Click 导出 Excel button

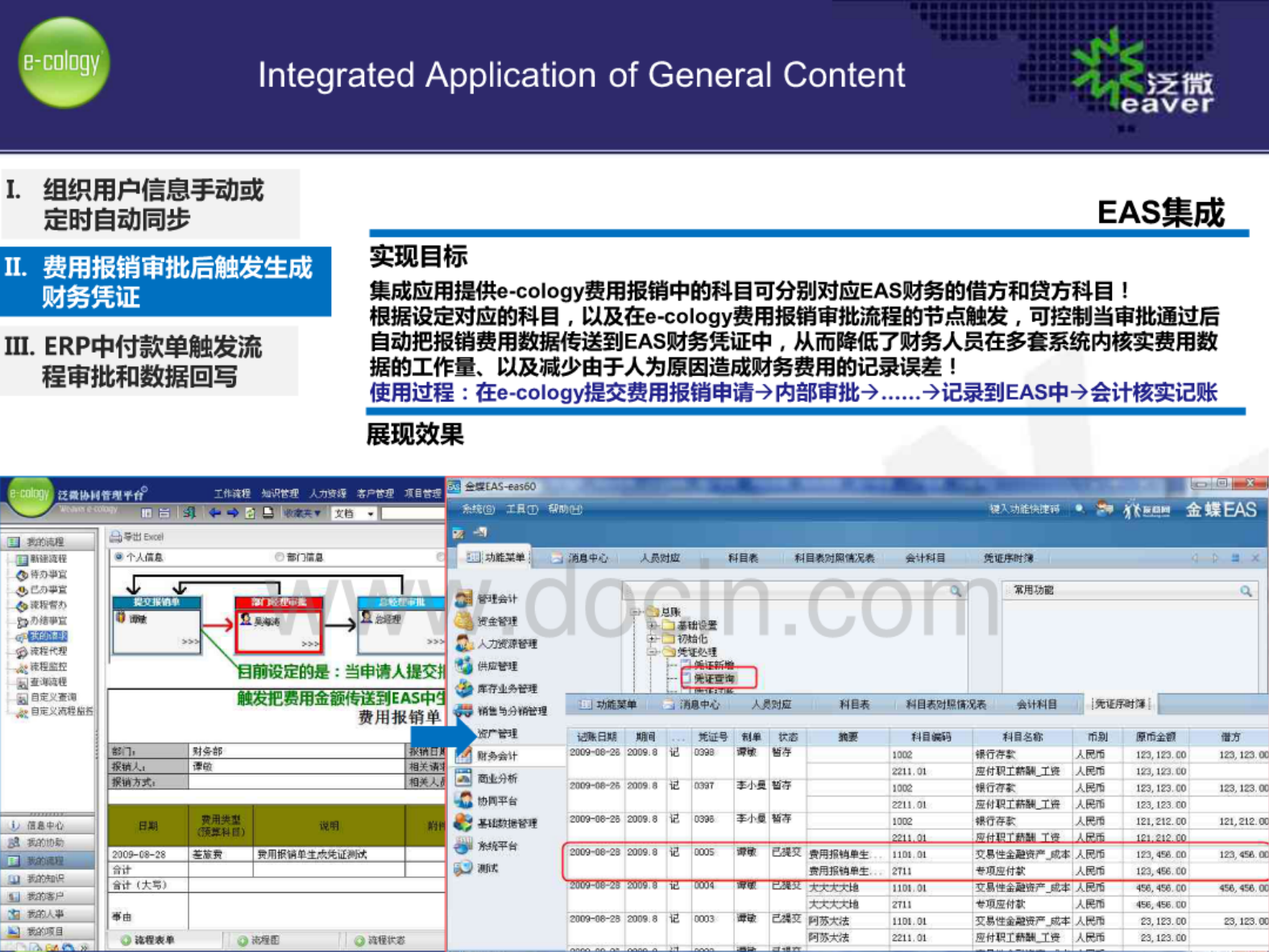click(137, 536)
